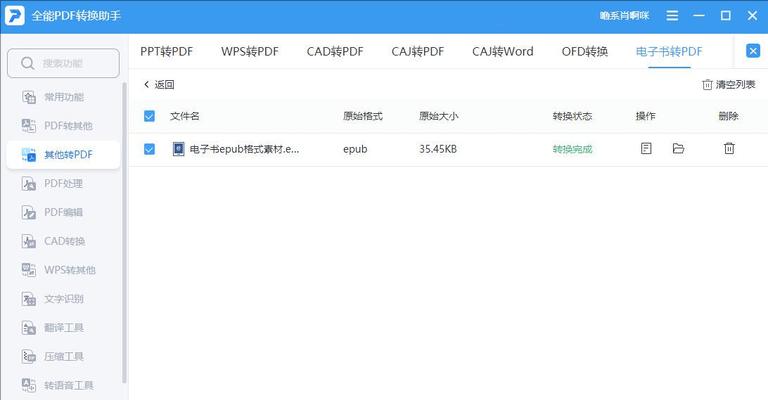
Task: Switch to CAJ转PDF tab
Action: (418, 51)
